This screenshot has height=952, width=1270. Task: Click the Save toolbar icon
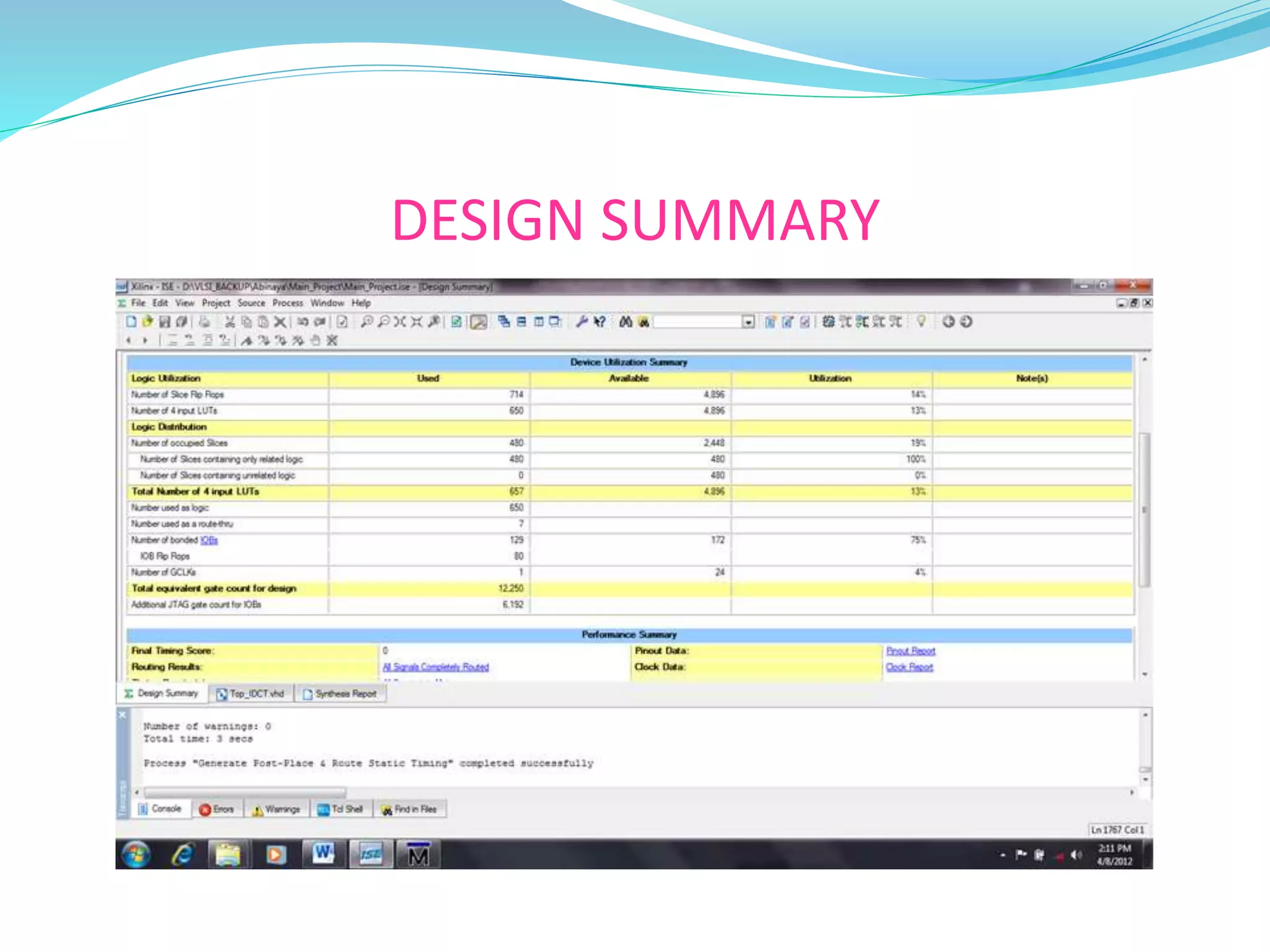[164, 321]
